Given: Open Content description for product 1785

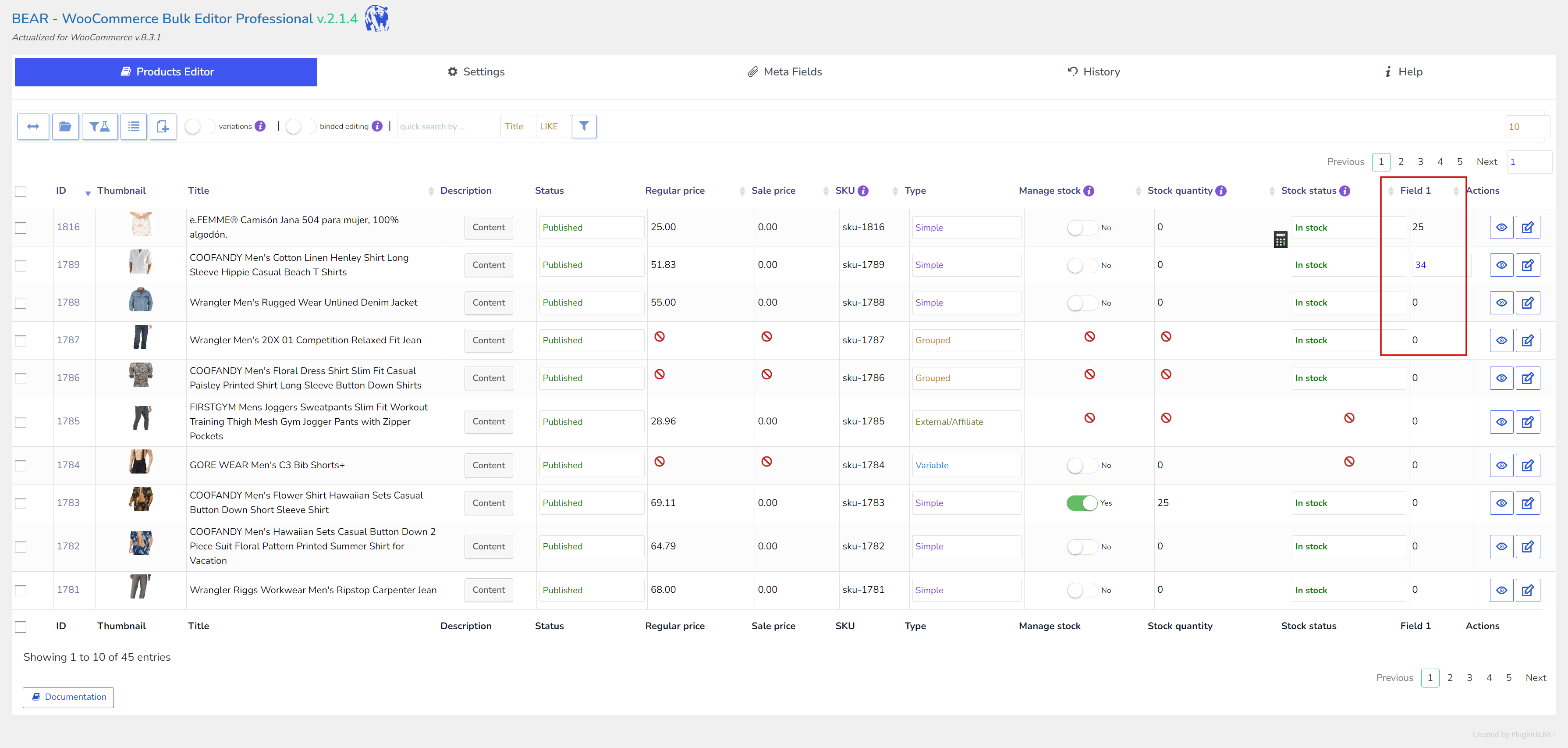Looking at the screenshot, I should click(488, 421).
